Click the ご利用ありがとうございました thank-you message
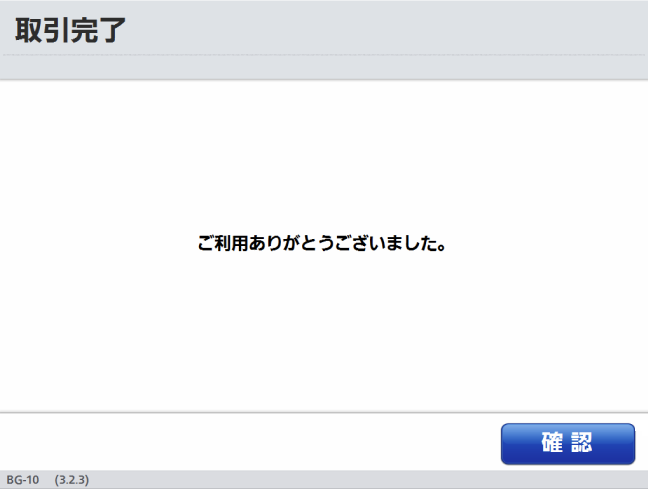The height and width of the screenshot is (489, 648). coord(322,243)
